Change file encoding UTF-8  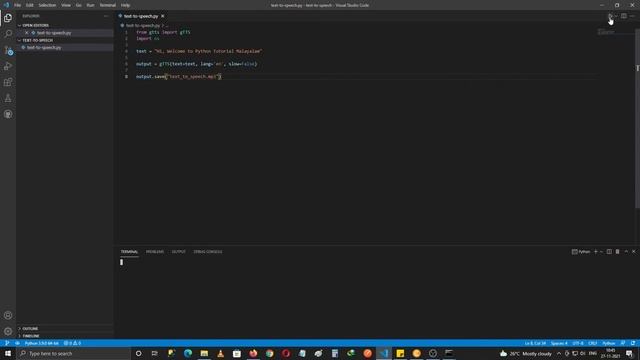(578, 343)
